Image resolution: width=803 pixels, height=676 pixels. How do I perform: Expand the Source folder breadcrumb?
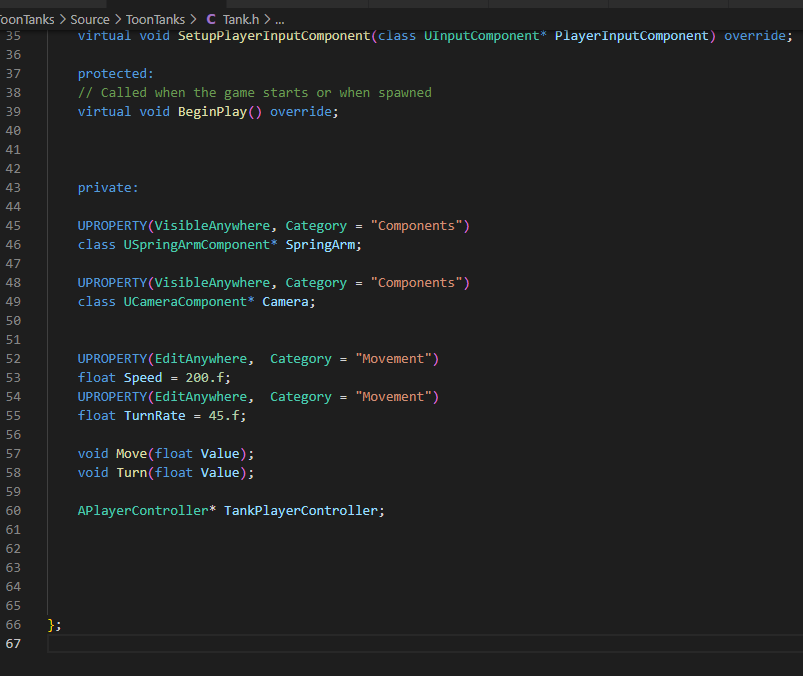[x=89, y=17]
